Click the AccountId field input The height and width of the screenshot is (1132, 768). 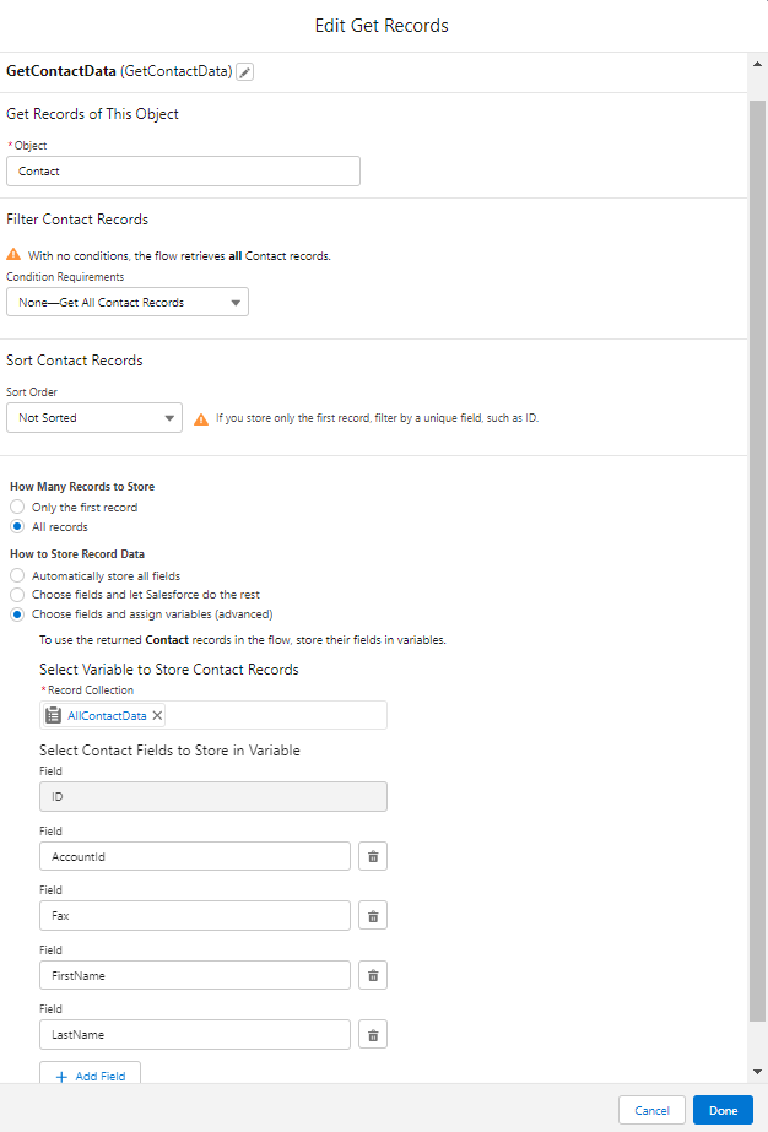pyautogui.click(x=195, y=856)
